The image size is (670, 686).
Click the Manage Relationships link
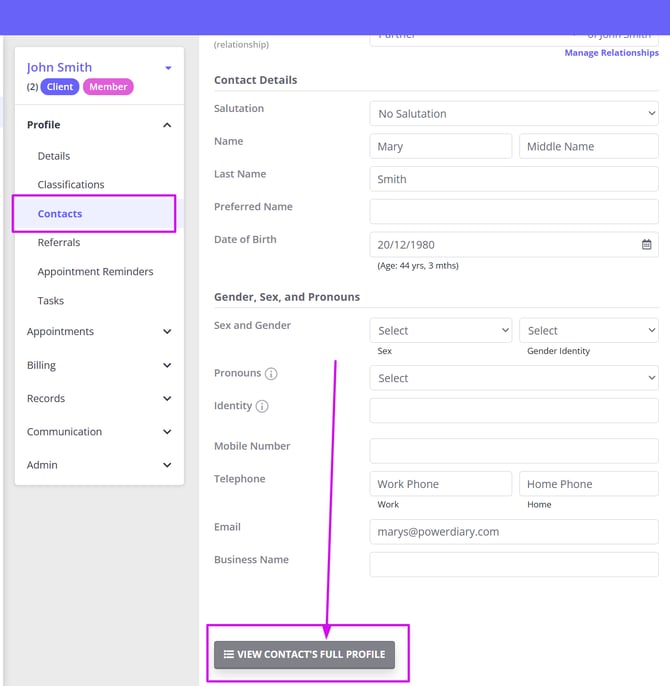[x=611, y=53]
